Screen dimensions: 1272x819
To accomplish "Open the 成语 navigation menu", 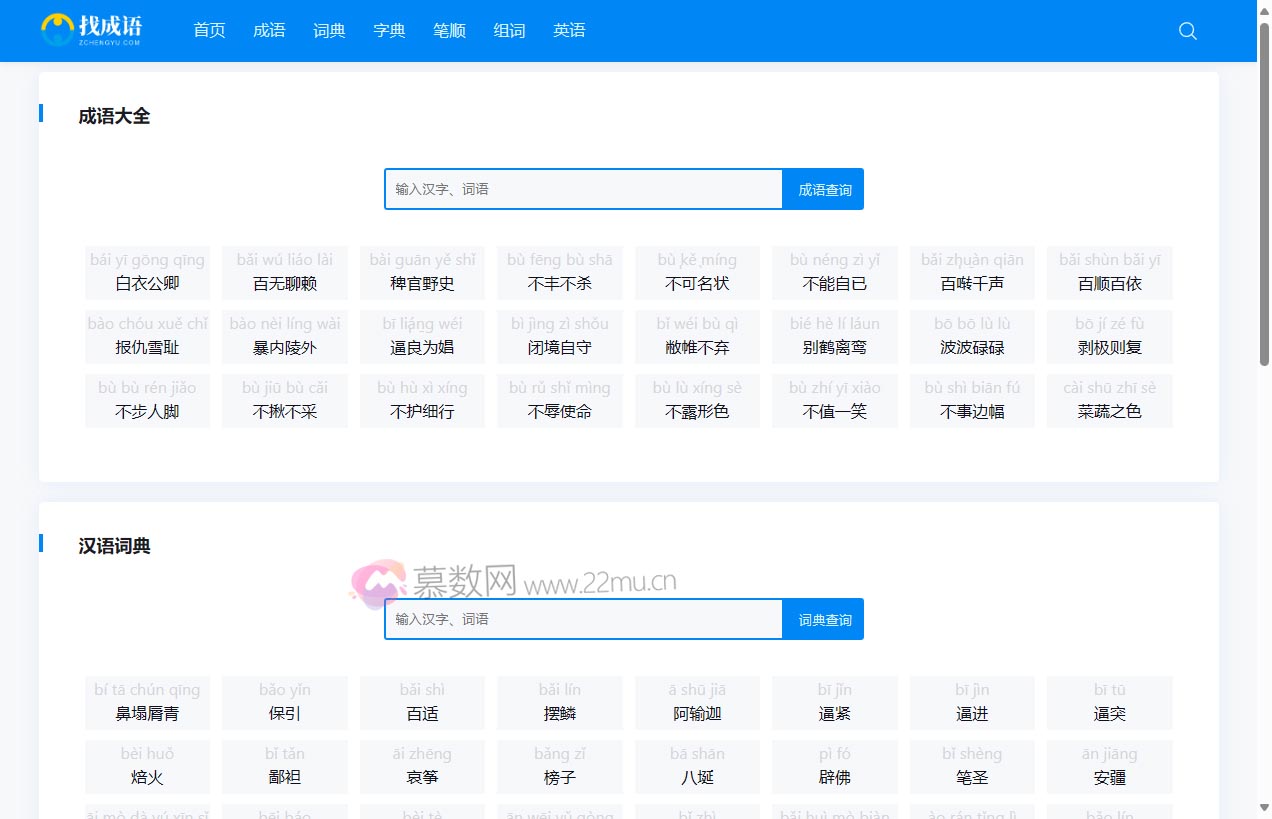I will click(x=269, y=30).
